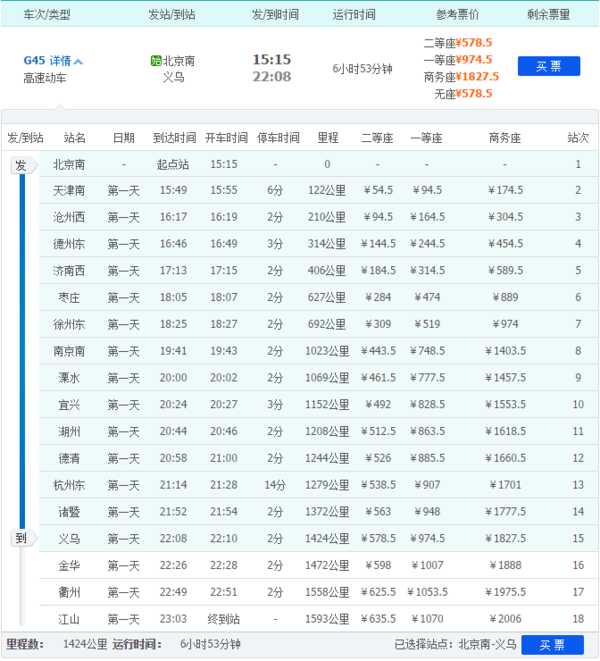Choose 杭州东 station in the stop list
The image size is (600, 661).
tap(69, 485)
